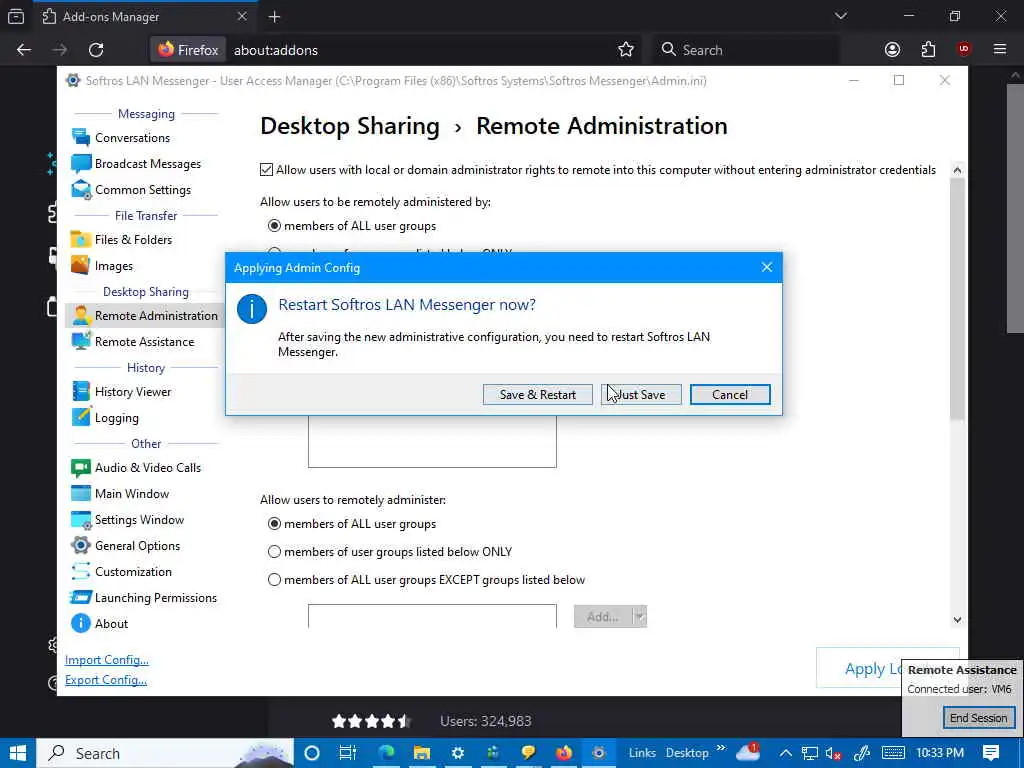Screen dimensions: 1024x768
Task: Click the Import Config link
Action: click(x=106, y=660)
